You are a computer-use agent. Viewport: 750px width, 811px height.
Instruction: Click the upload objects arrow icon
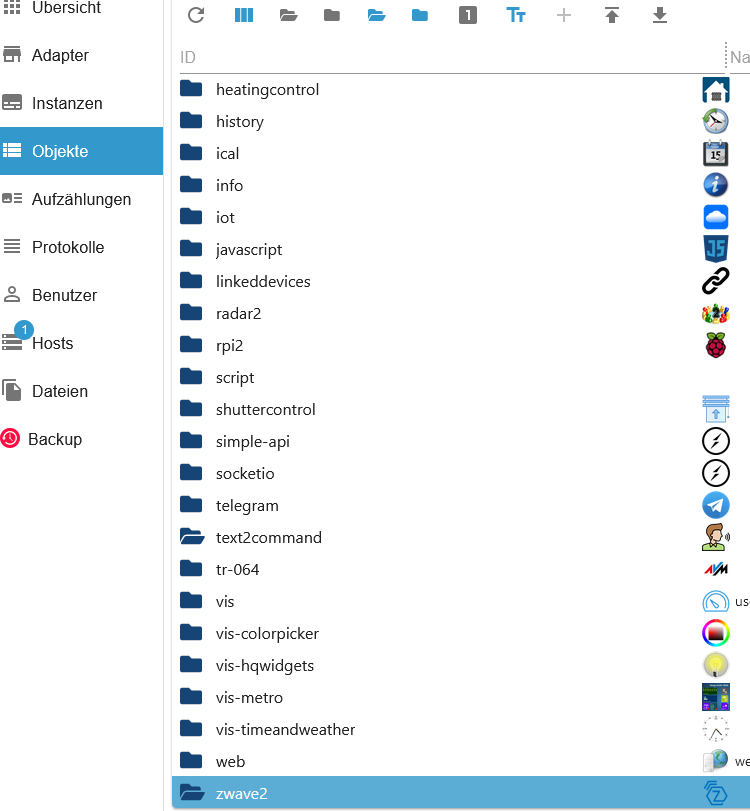612,15
